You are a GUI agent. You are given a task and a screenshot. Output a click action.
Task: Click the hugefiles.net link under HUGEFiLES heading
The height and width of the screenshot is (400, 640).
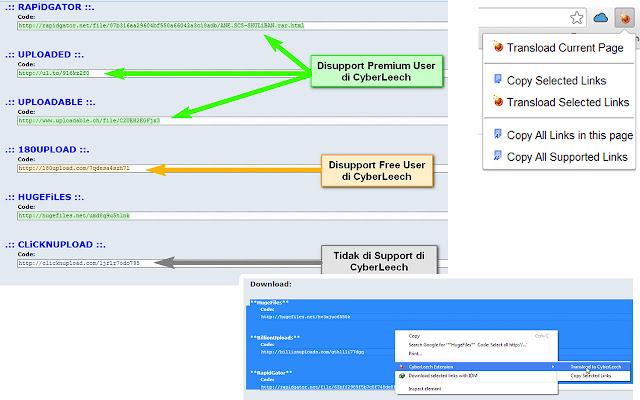[74, 216]
